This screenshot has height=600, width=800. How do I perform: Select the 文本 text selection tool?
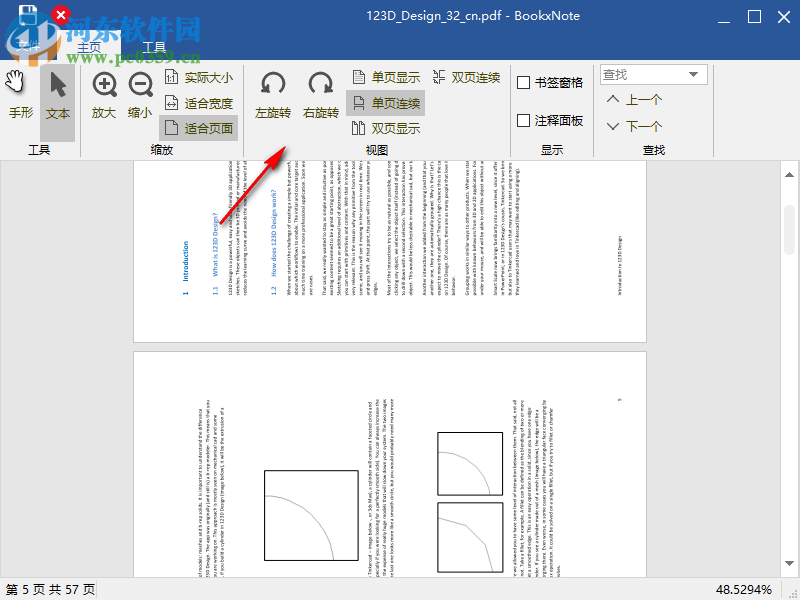[57, 97]
